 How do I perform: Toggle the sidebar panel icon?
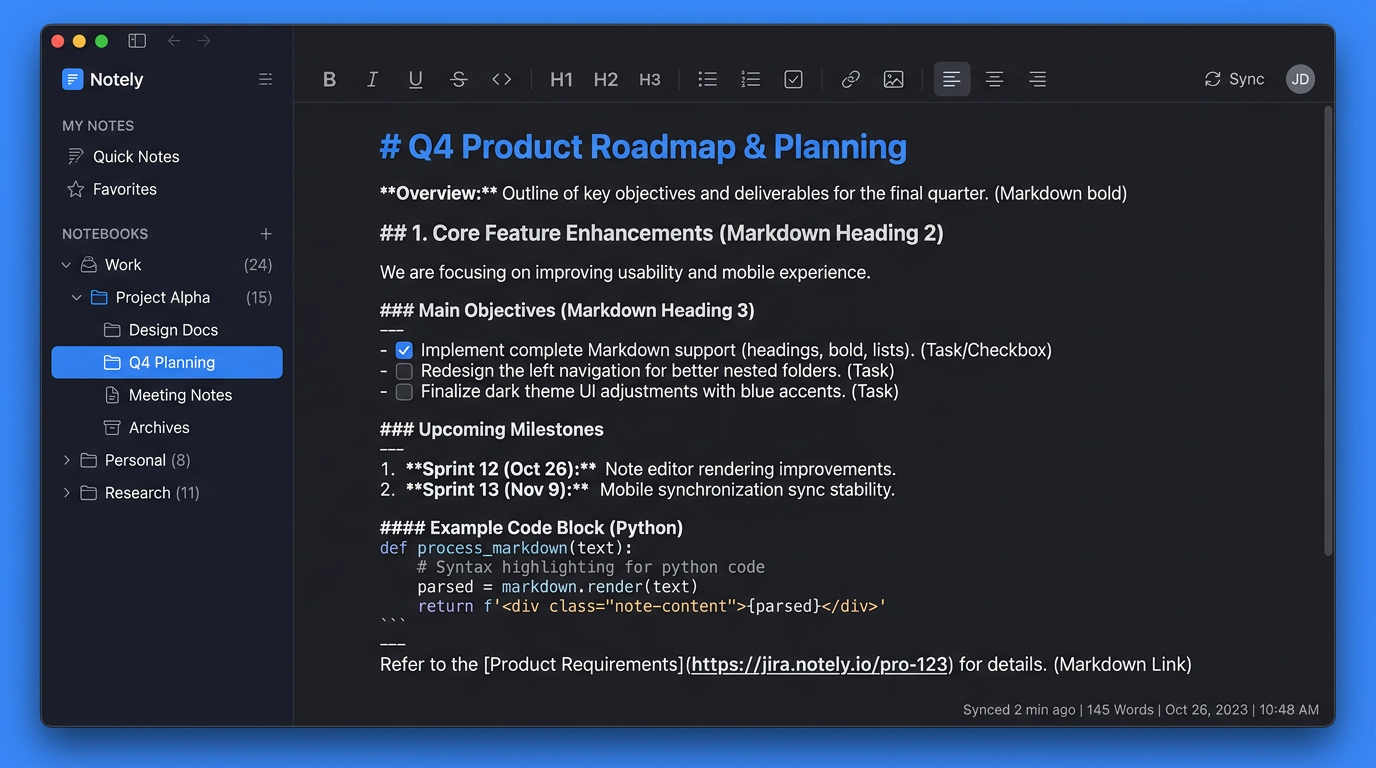tap(137, 41)
